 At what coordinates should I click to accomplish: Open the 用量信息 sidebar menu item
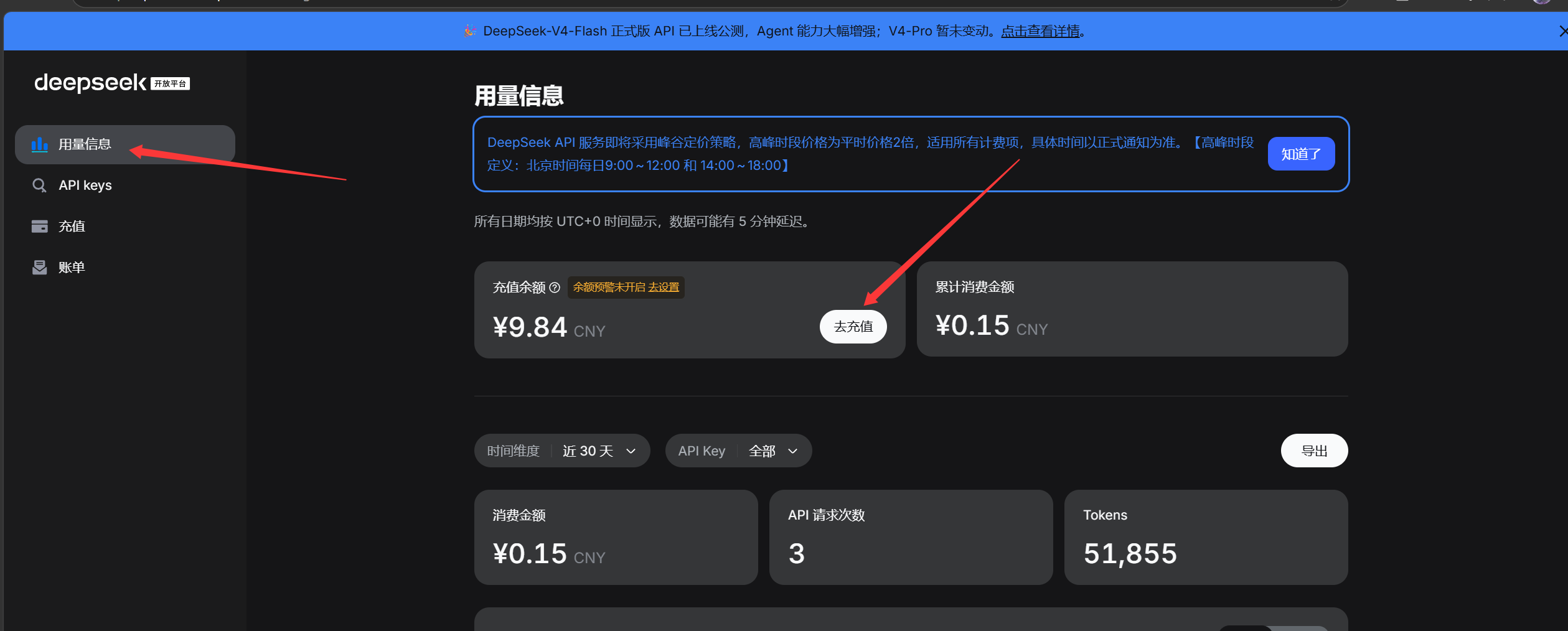tap(125, 144)
